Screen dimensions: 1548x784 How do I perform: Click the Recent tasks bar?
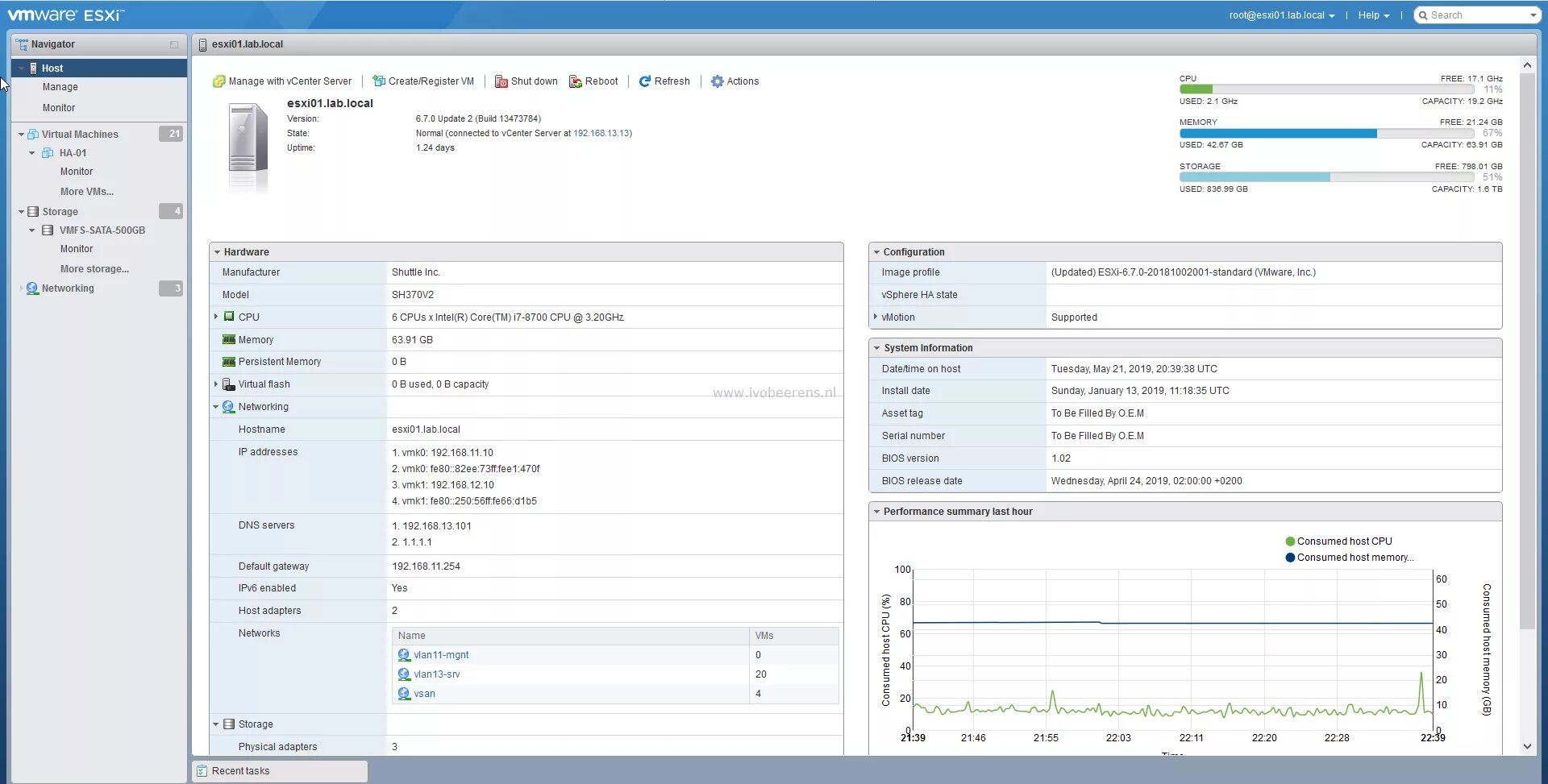[280, 771]
